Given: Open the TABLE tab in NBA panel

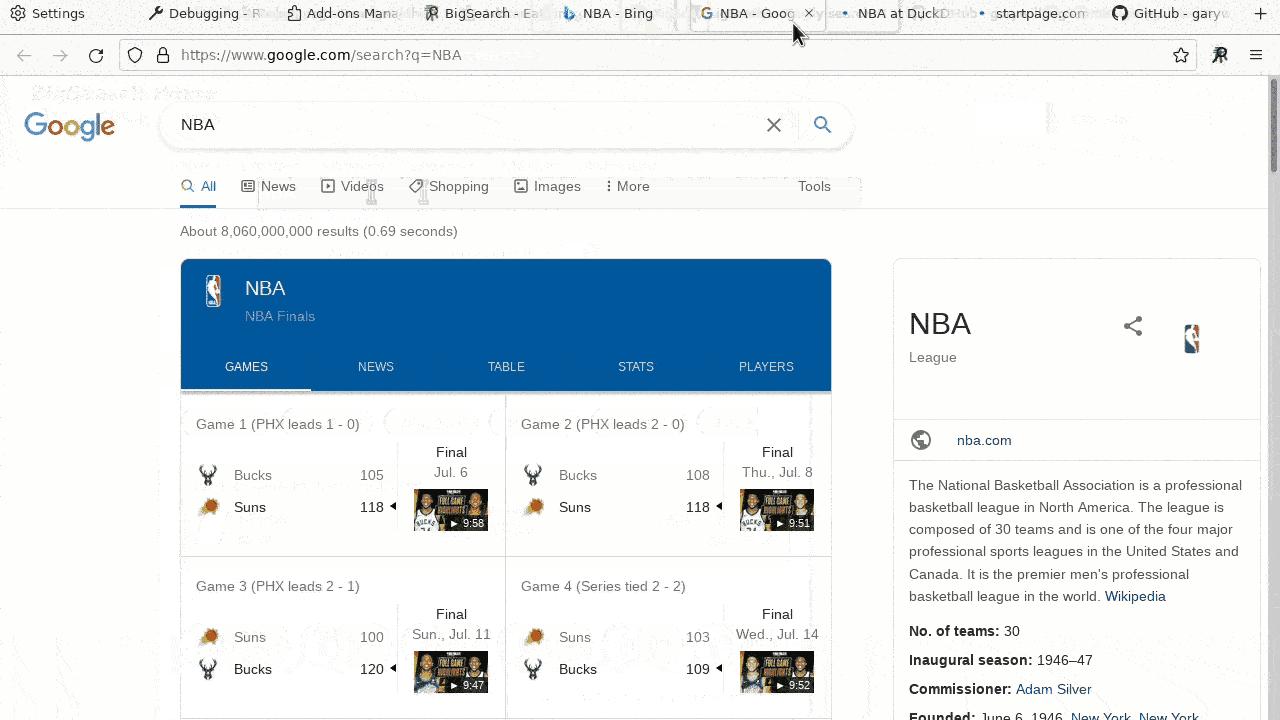Looking at the screenshot, I should (x=506, y=367).
